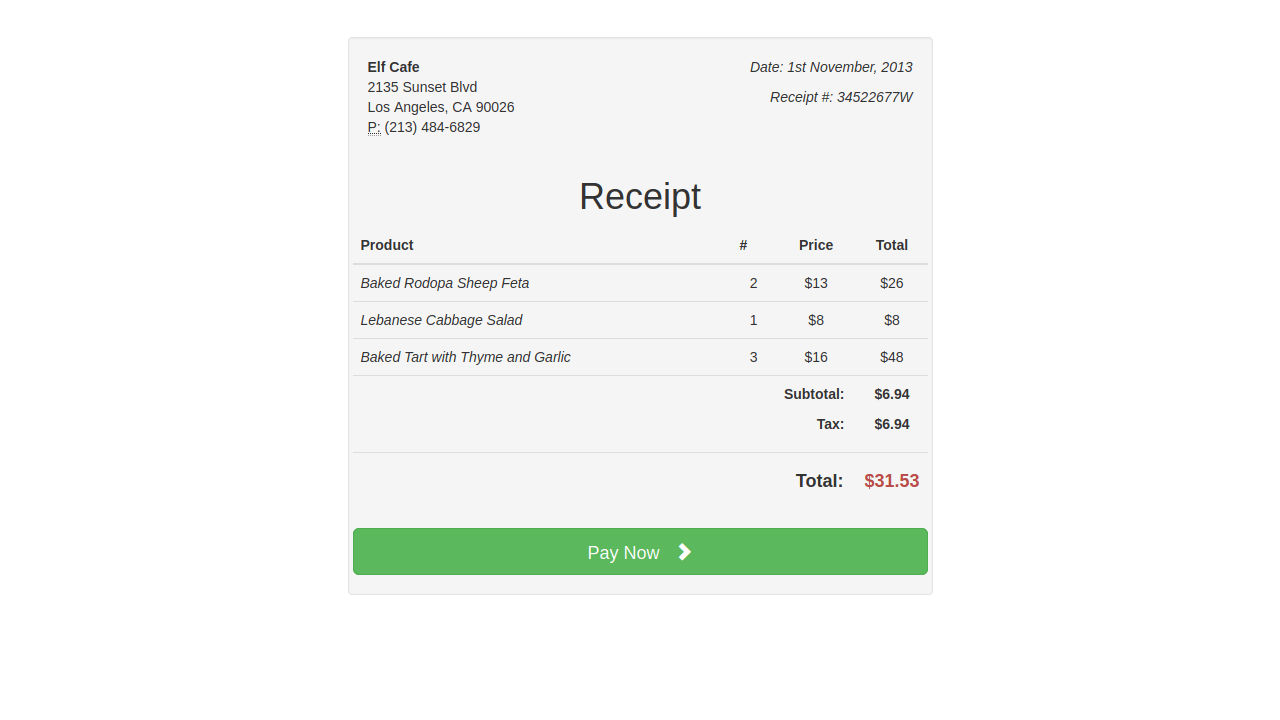
Task: Click the underlined P: phone abbreviation
Action: [x=374, y=127]
